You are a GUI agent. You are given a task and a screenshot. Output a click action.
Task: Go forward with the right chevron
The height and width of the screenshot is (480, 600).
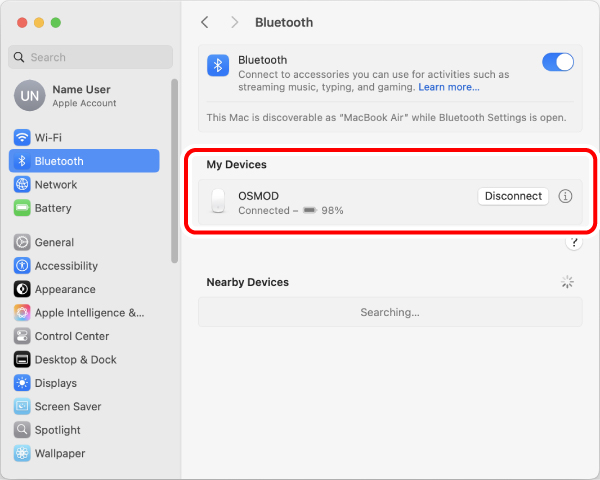click(234, 22)
